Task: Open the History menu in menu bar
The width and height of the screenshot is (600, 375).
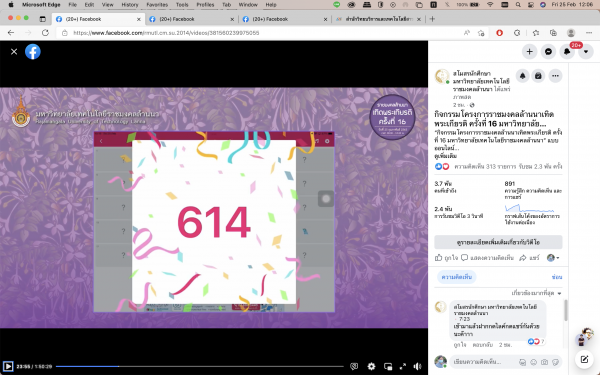Action: [130, 5]
